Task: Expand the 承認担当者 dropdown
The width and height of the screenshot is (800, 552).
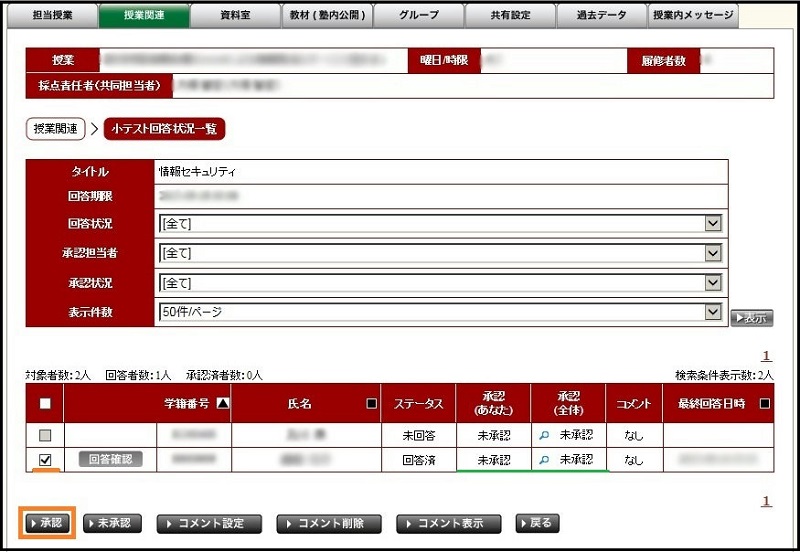Action: (712, 254)
